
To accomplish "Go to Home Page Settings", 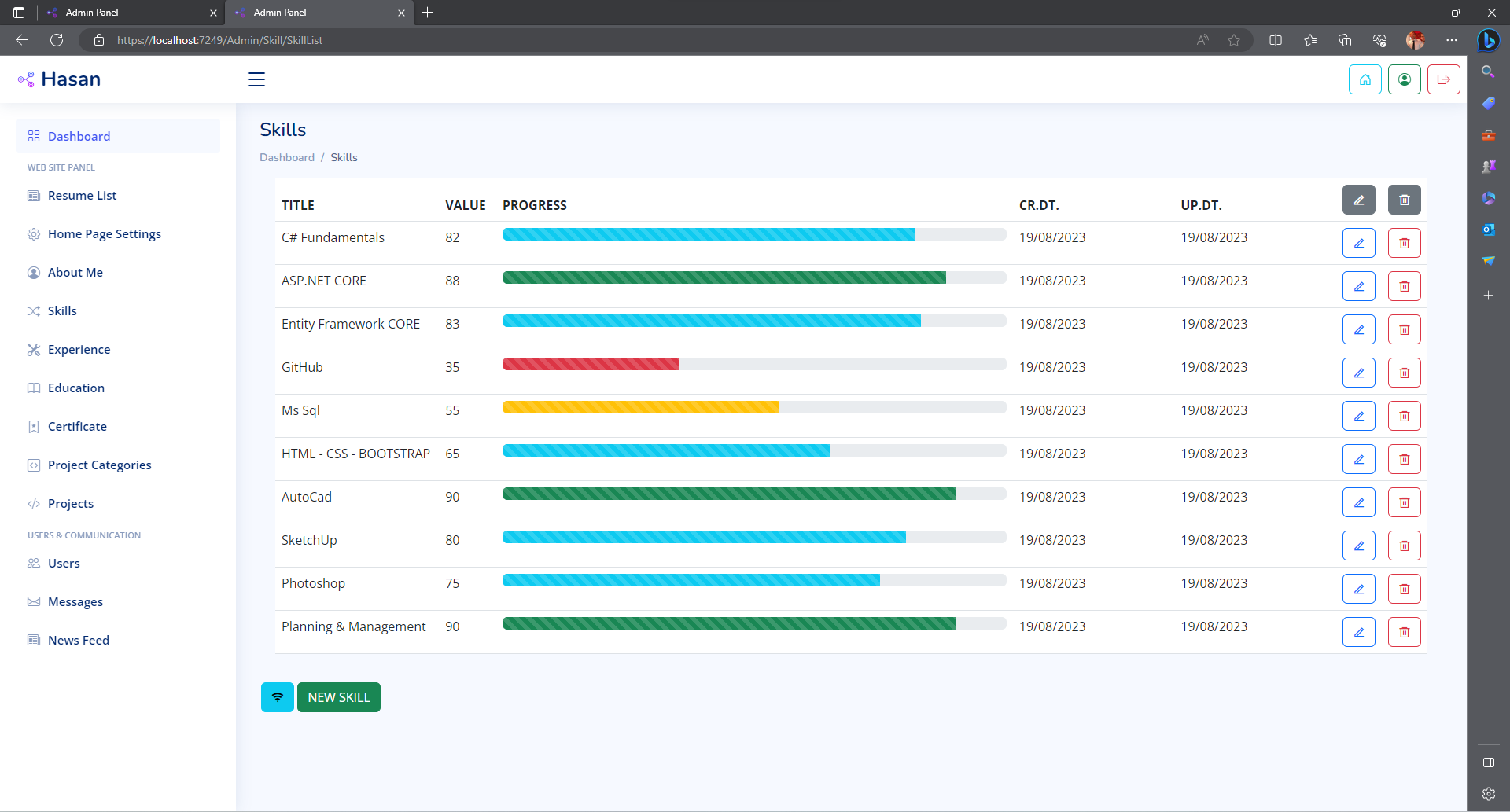I will click(x=118, y=234).
